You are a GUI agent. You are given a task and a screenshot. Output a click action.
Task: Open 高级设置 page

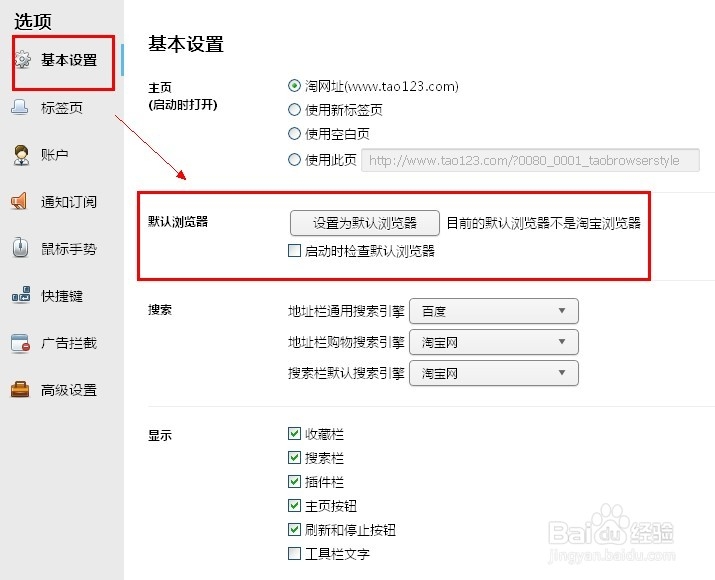68,390
